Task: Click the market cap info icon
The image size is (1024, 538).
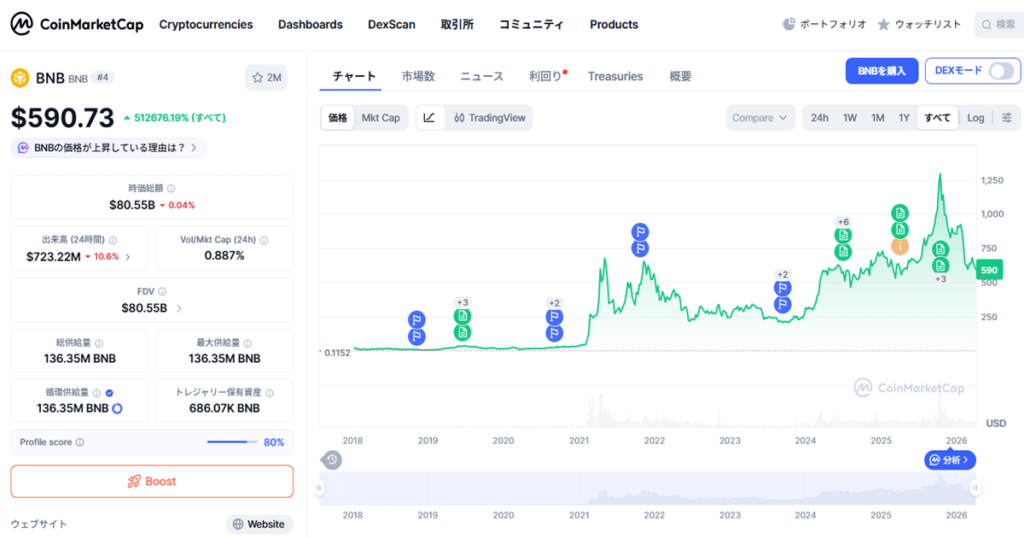Action: [171, 188]
